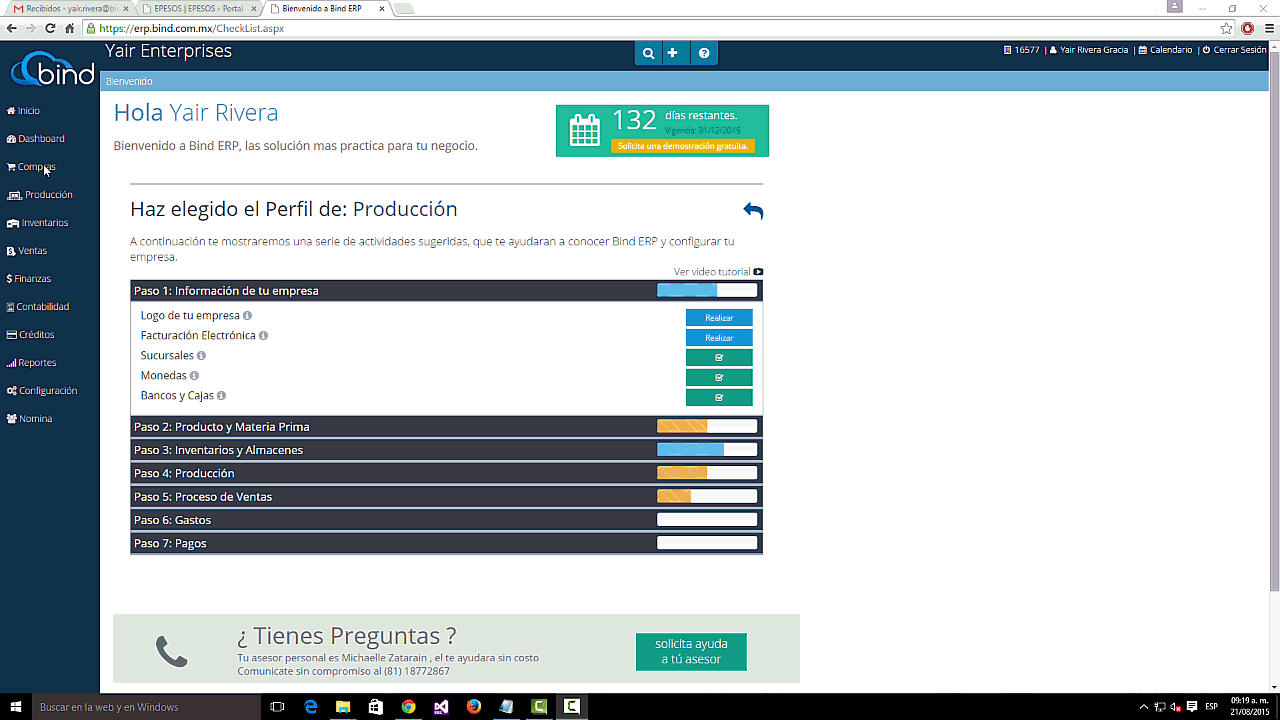The height and width of the screenshot is (720, 1280).
Task: Switch to EPESOS Portal browser tab
Action: point(198,8)
